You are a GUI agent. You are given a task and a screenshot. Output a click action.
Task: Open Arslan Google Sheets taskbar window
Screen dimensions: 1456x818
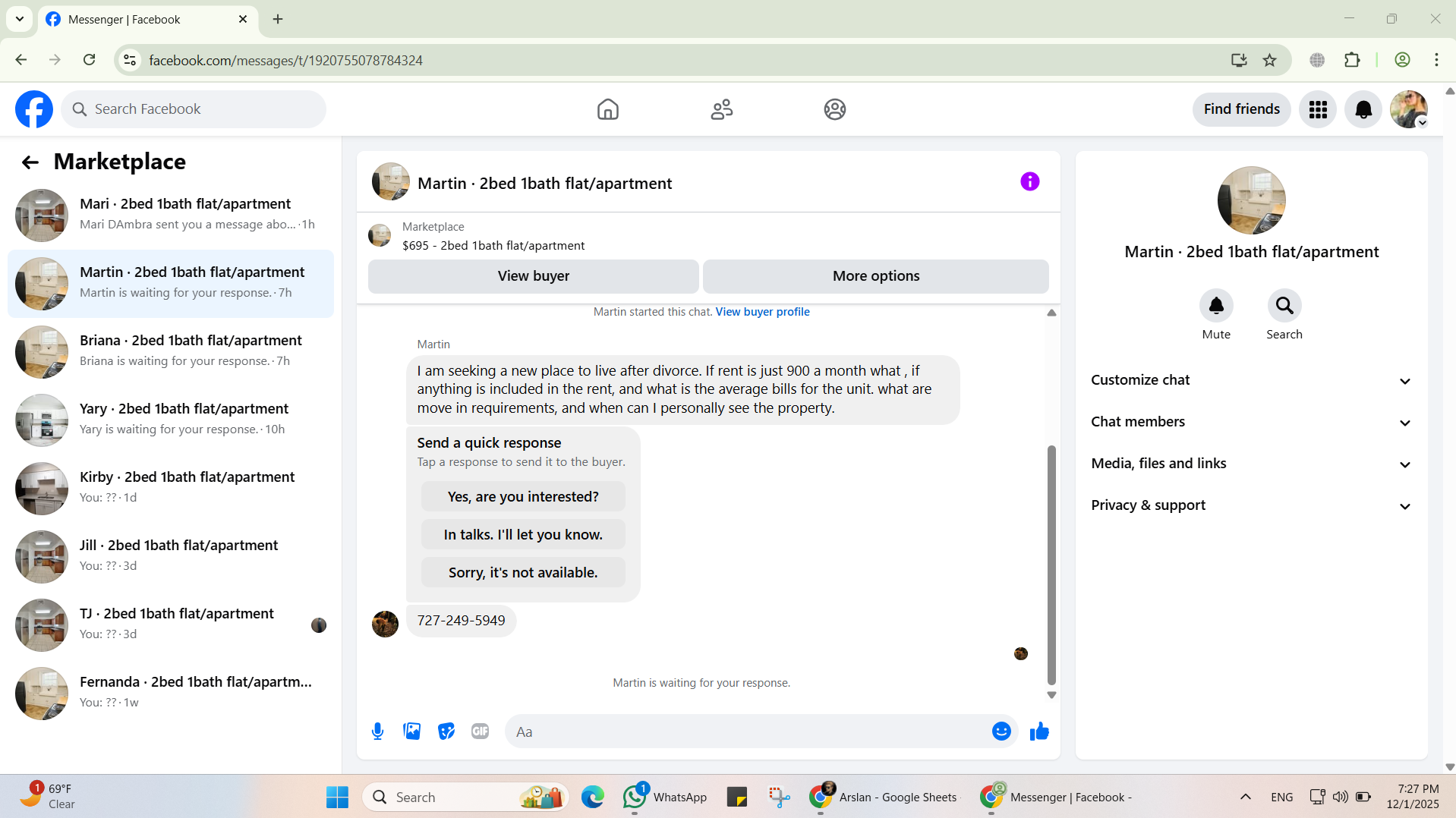pos(883,798)
